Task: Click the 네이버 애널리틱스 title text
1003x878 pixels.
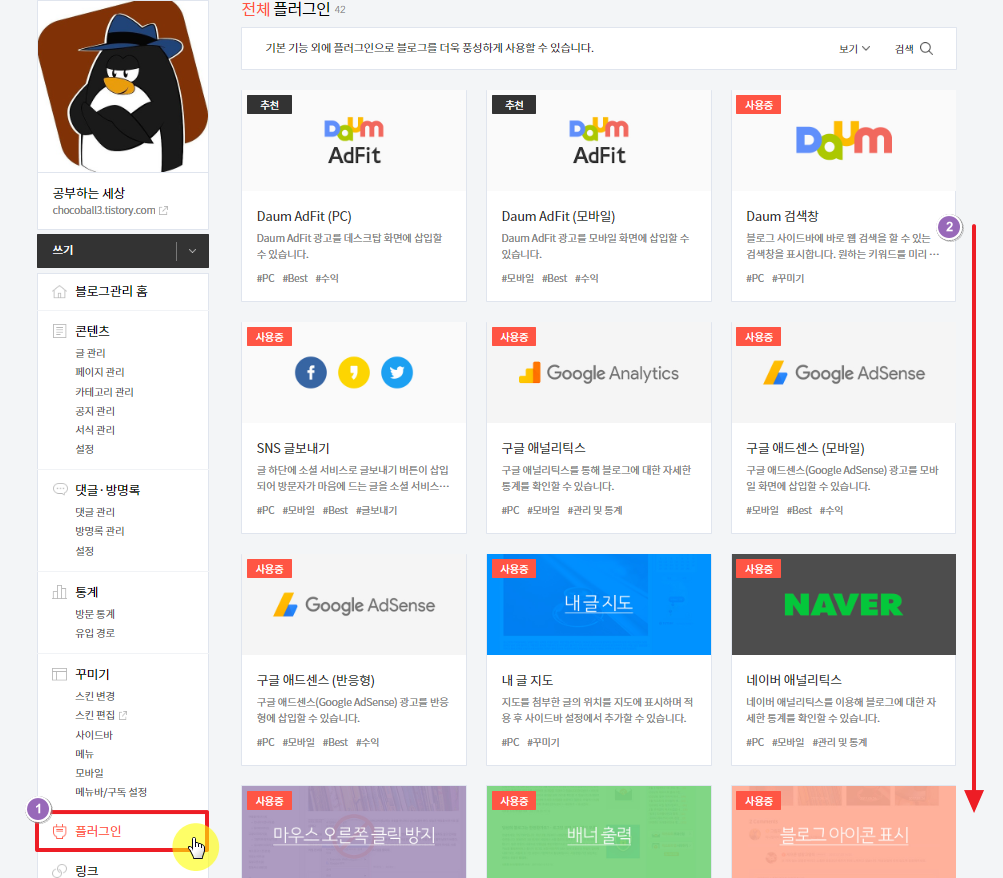Action: tap(794, 680)
